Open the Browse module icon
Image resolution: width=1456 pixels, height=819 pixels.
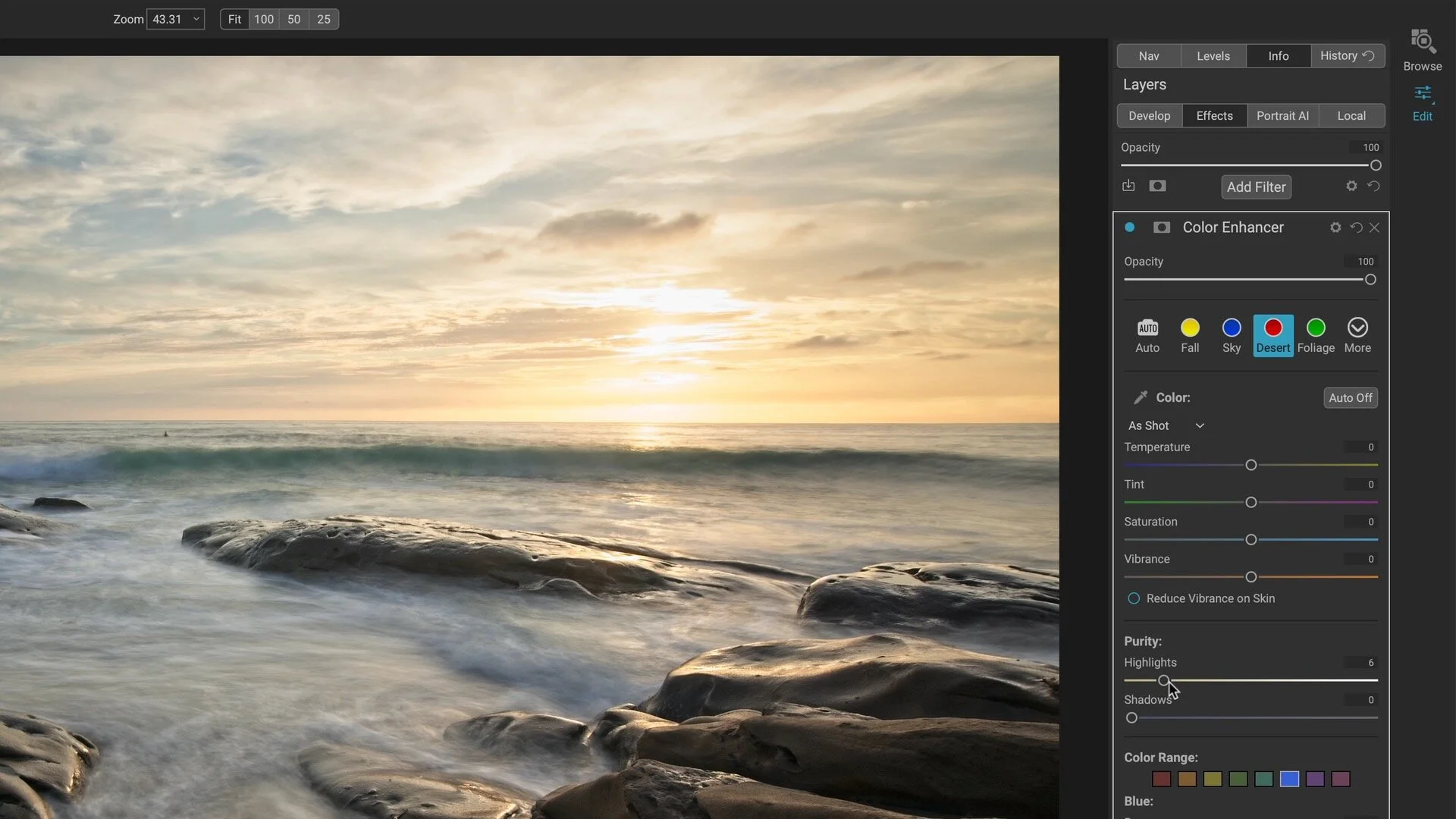pos(1423,43)
